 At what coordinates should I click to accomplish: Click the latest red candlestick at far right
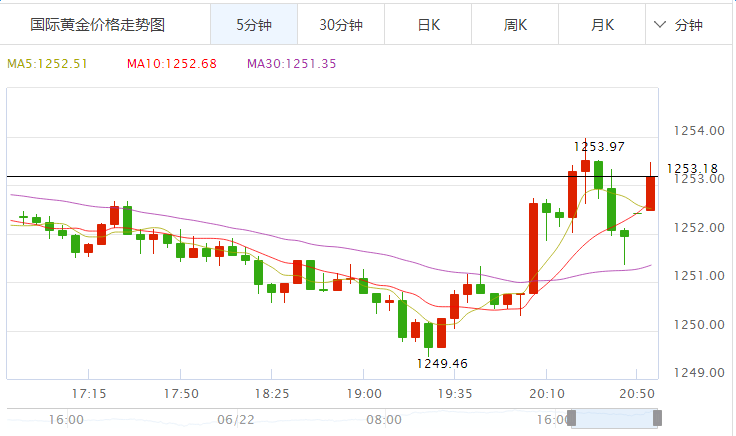pos(650,193)
